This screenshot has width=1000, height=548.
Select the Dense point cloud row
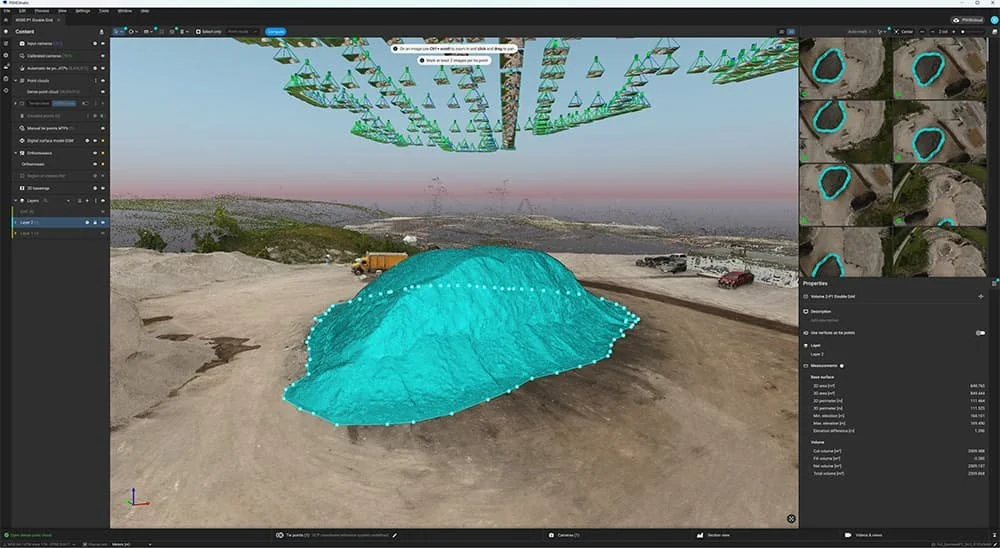click(61, 92)
